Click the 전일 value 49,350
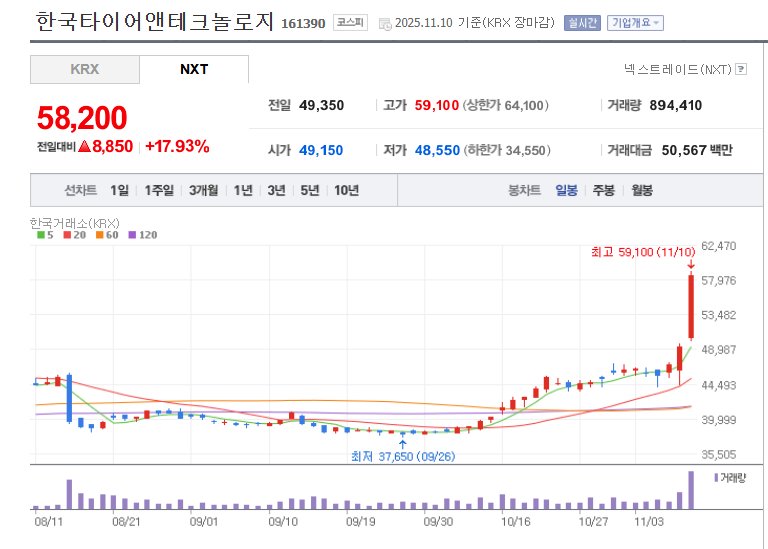 (x=321, y=105)
